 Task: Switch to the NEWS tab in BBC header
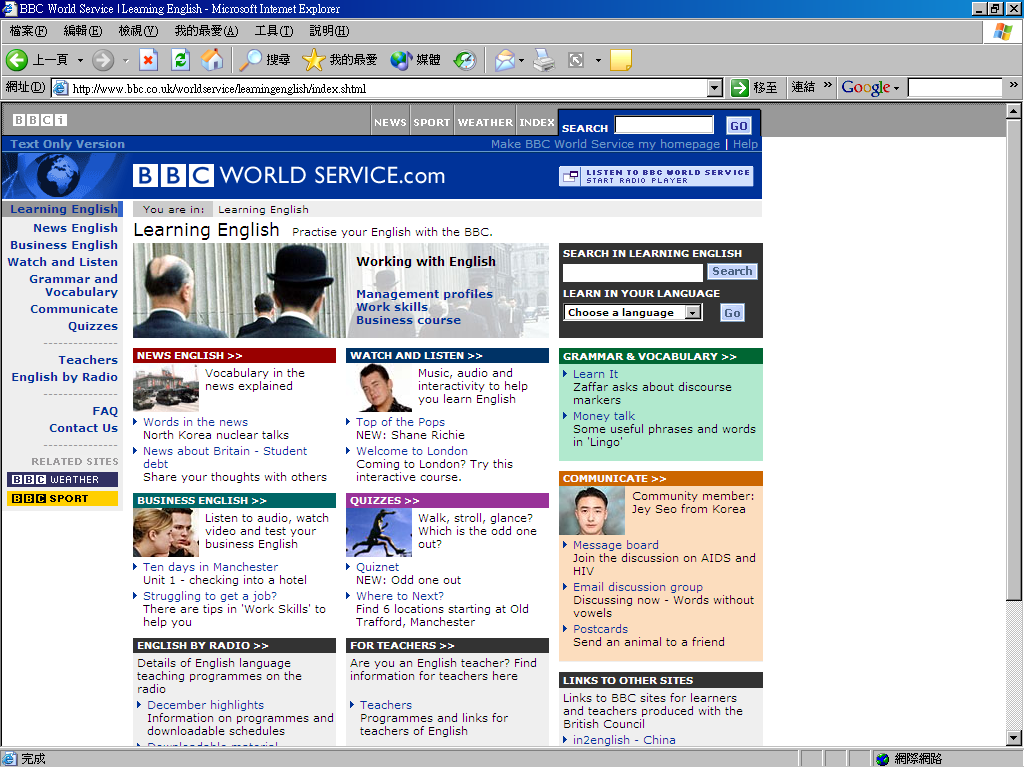[x=390, y=122]
